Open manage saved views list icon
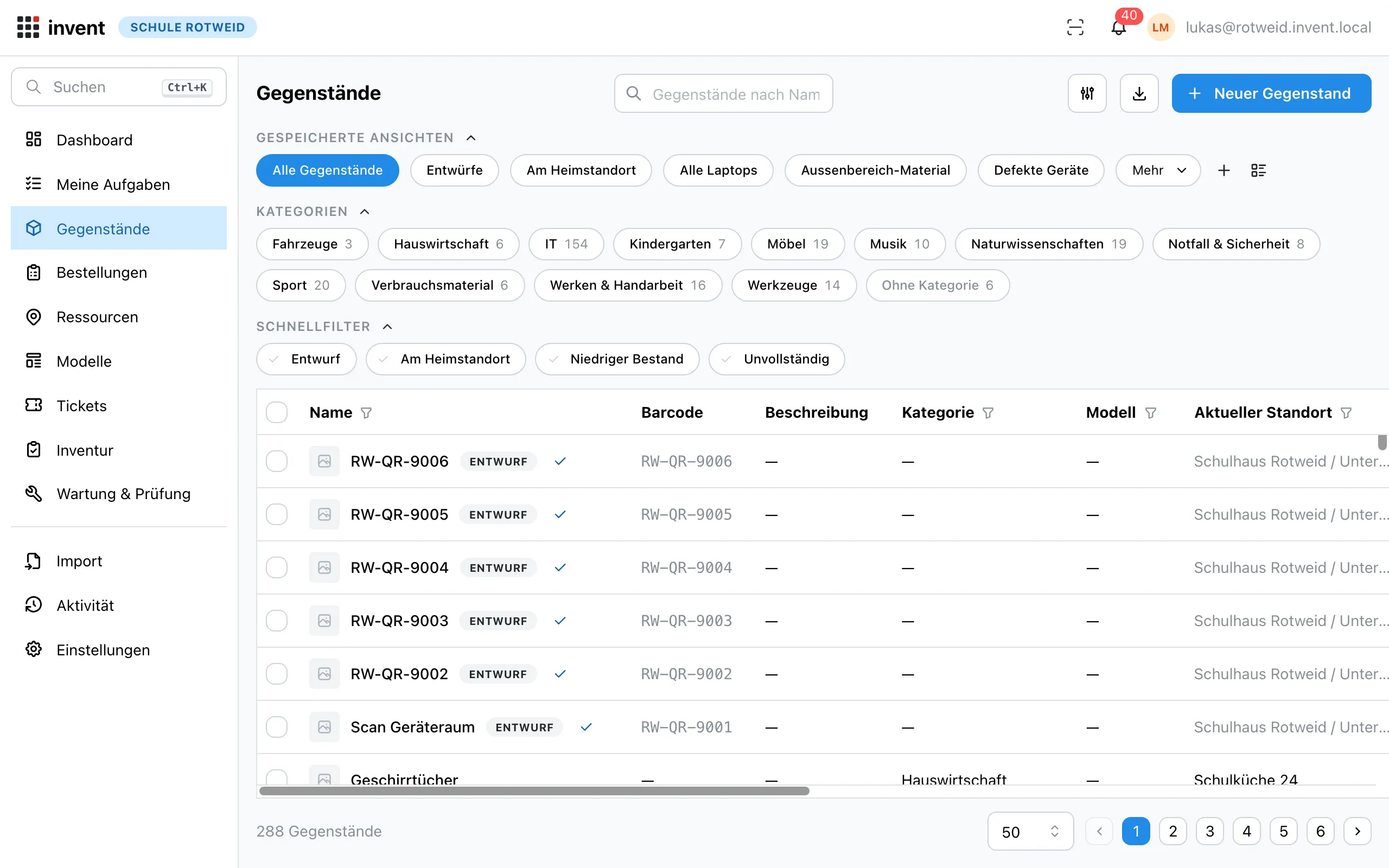Screen dimensions: 1389x868 (1258, 170)
